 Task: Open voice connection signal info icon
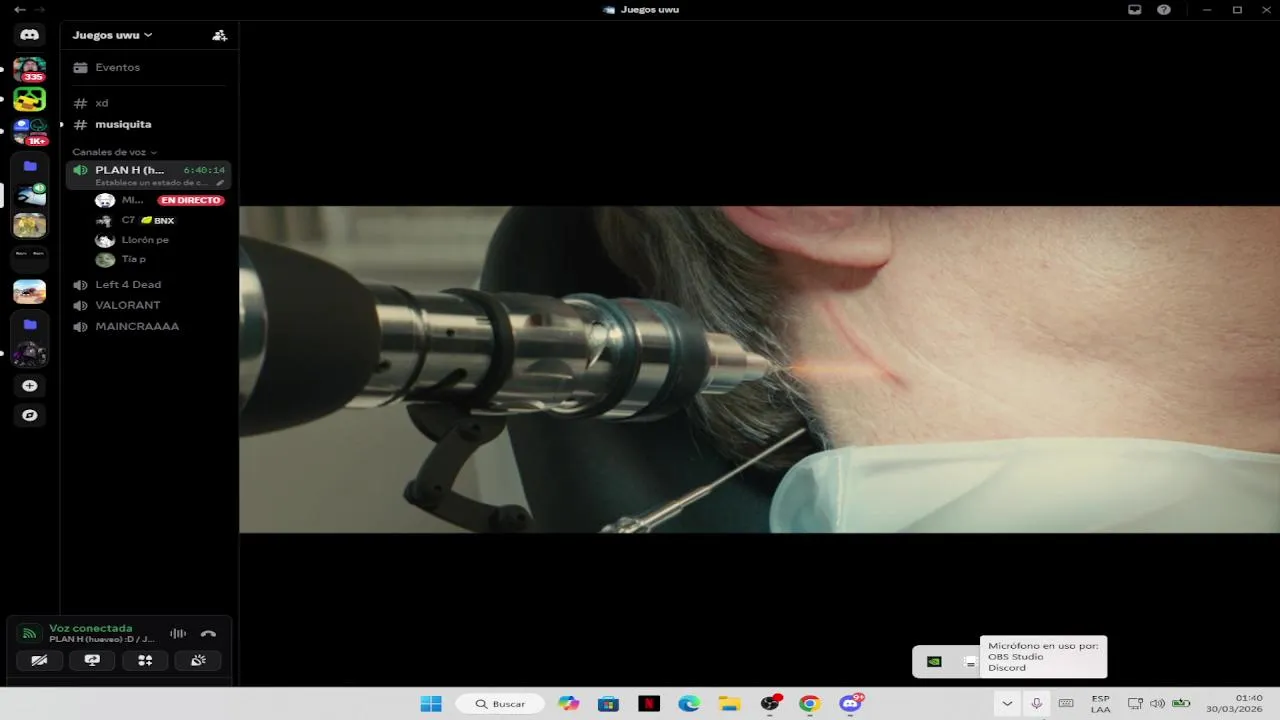click(x=30, y=634)
